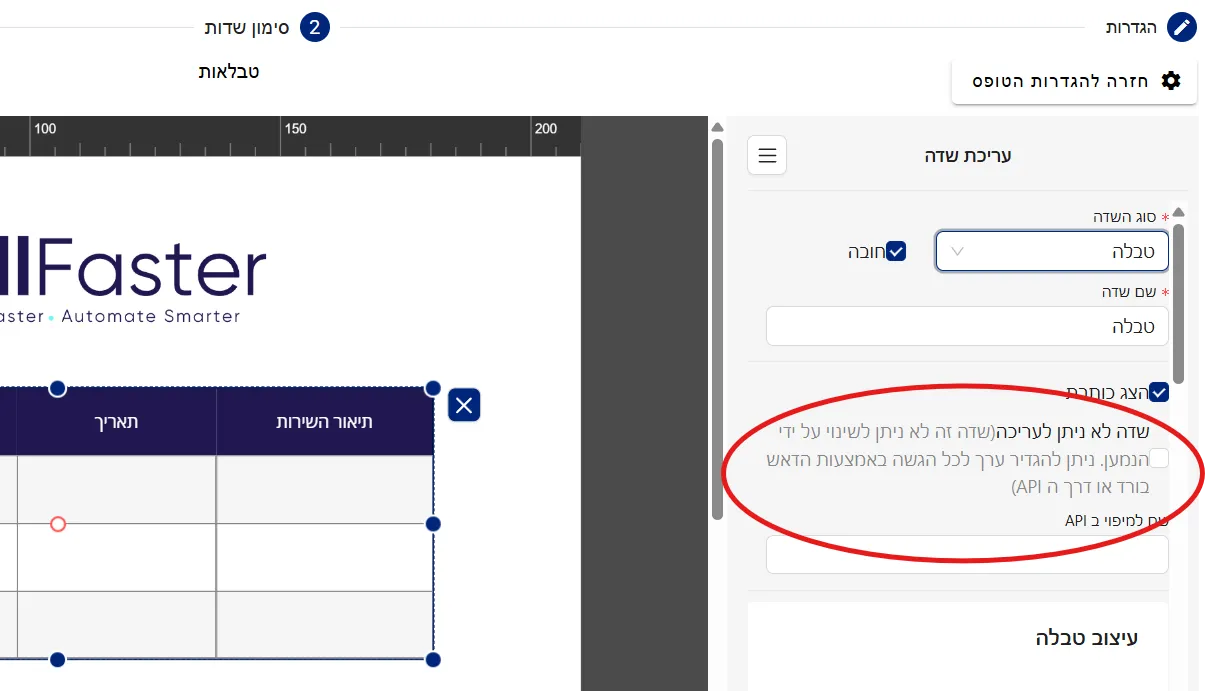Click the step 2 badge beside סימון שדות

point(315,27)
